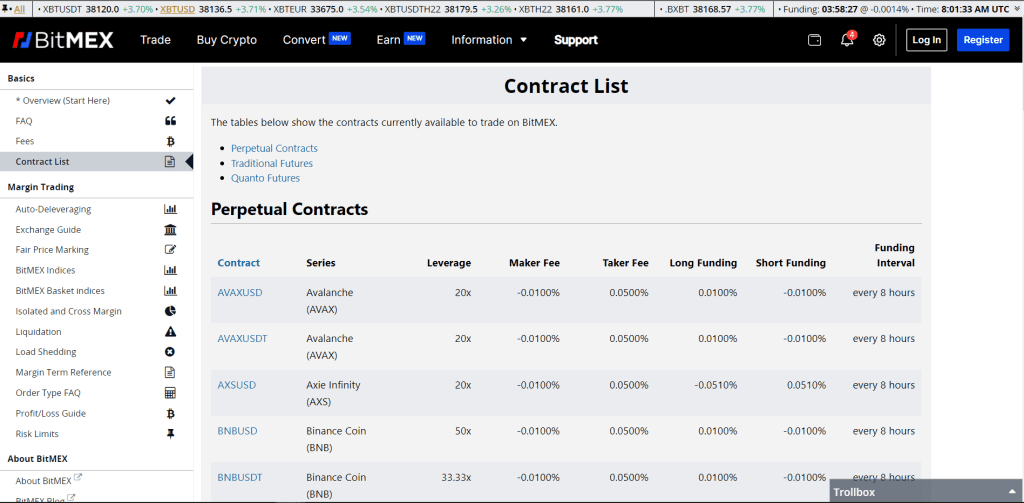Click the chart icon beside BitMEX Indices
The height and width of the screenshot is (503, 1024).
pyautogui.click(x=170, y=270)
